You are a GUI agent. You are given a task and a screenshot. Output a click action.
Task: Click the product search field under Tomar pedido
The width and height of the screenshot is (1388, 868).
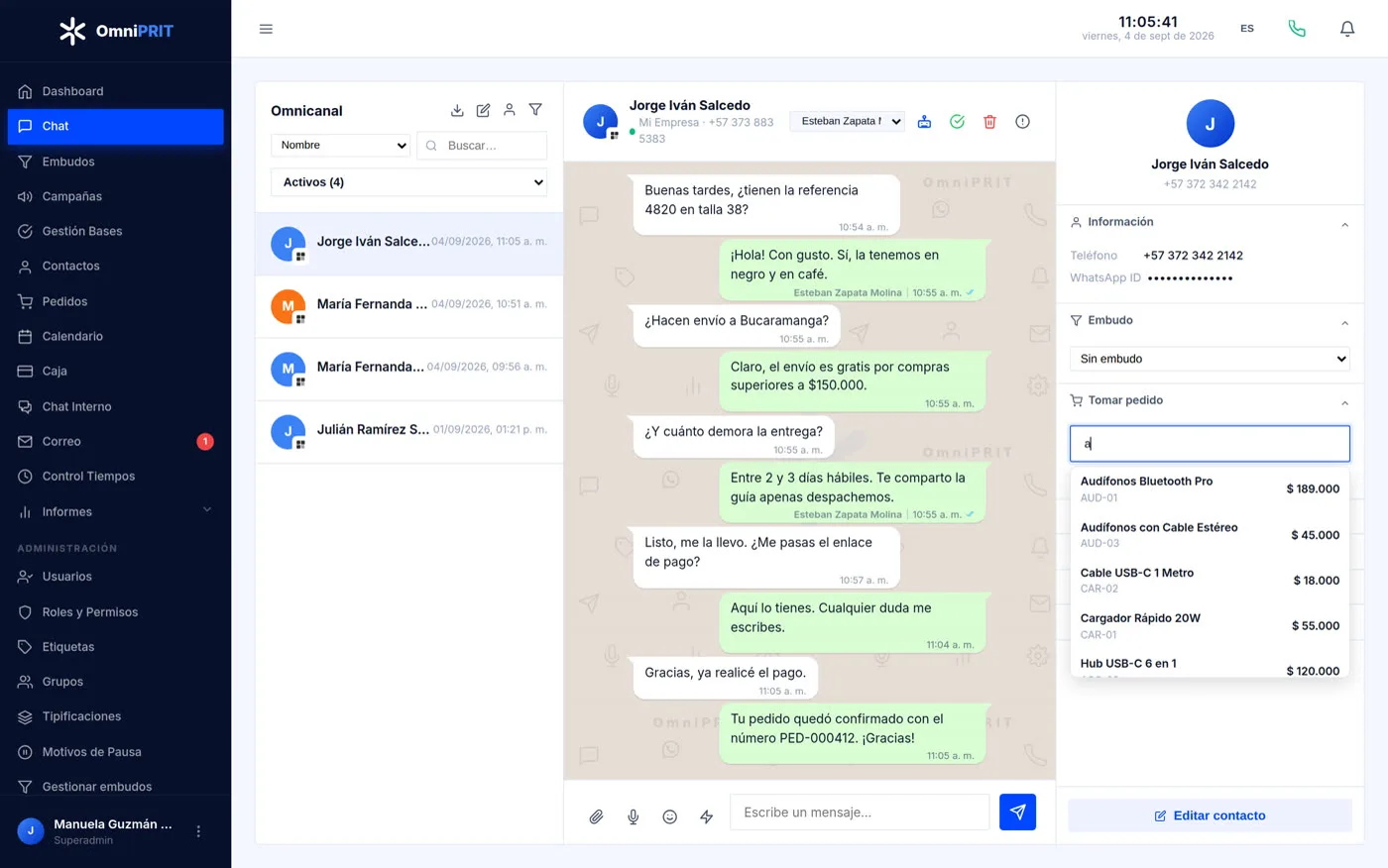pos(1210,444)
